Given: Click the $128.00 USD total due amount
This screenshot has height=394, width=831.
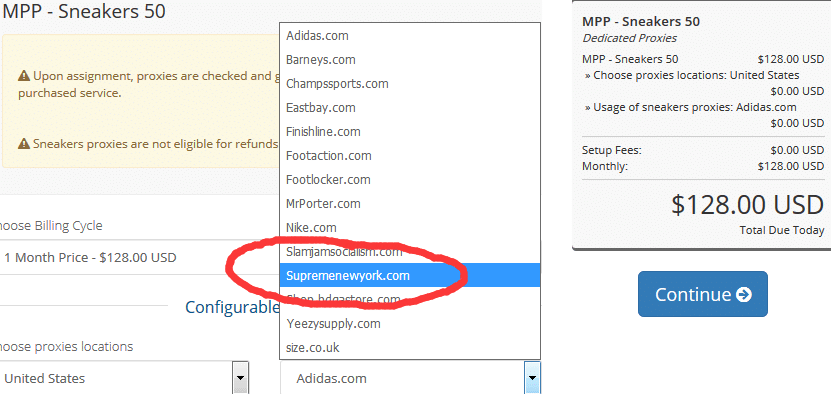Looking at the screenshot, I should (747, 205).
